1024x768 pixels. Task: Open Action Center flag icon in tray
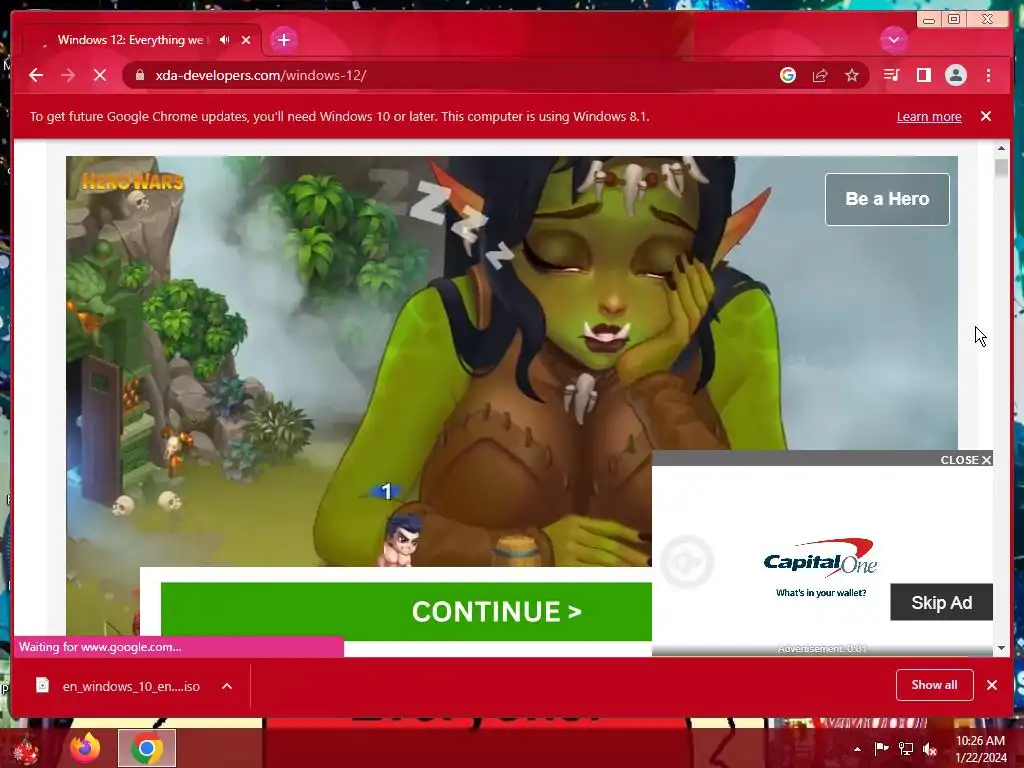tap(881, 748)
